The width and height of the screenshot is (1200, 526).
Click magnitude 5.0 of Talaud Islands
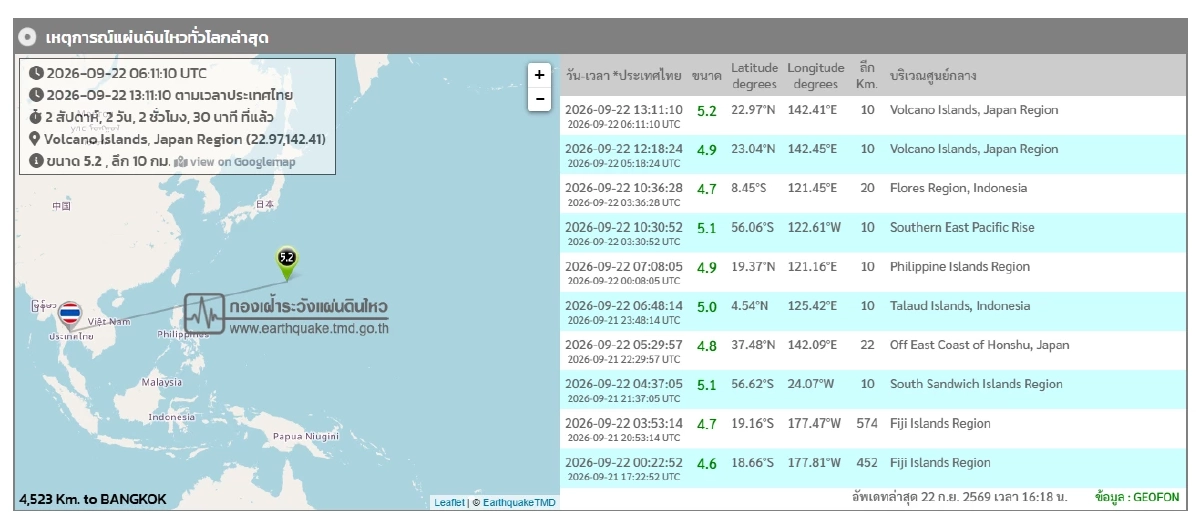707,307
